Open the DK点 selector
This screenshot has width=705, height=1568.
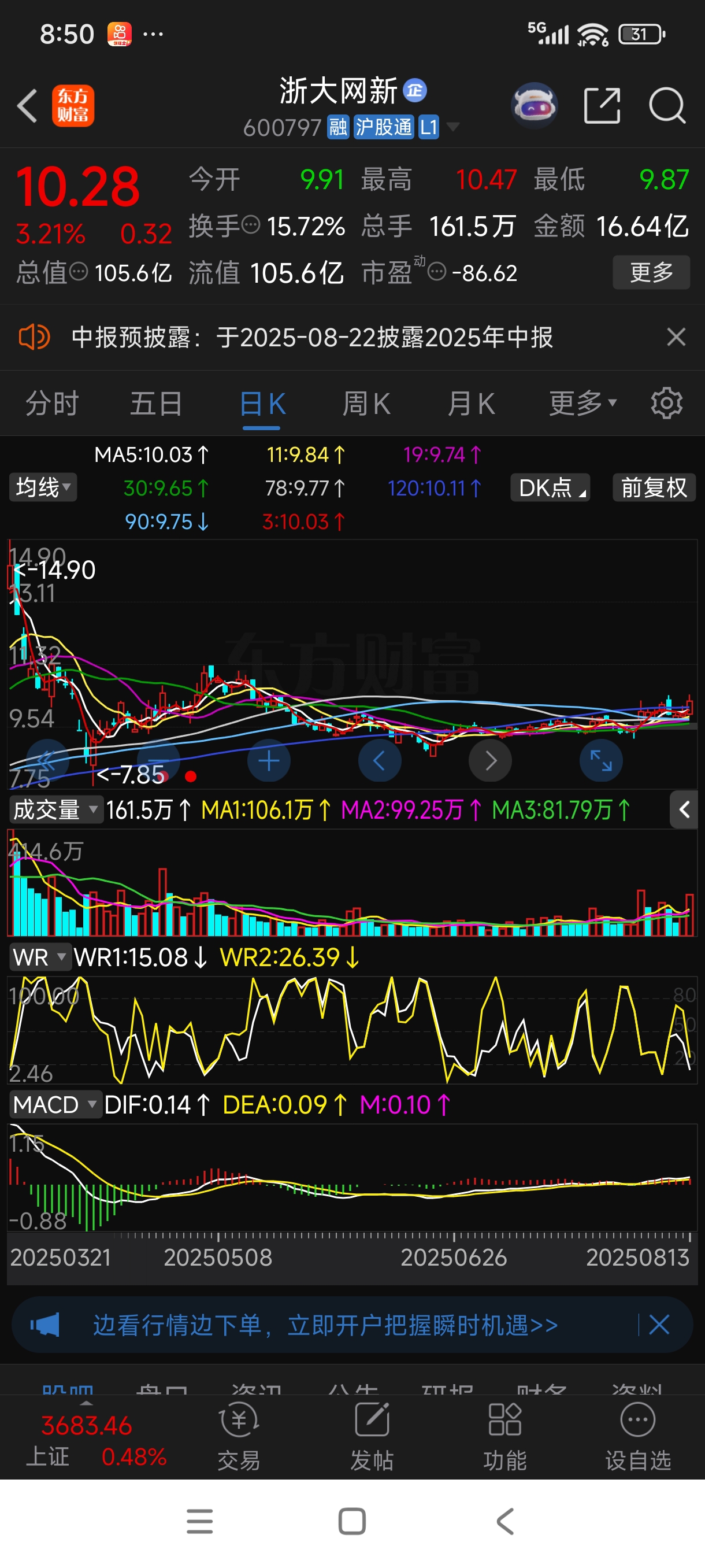pos(550,487)
